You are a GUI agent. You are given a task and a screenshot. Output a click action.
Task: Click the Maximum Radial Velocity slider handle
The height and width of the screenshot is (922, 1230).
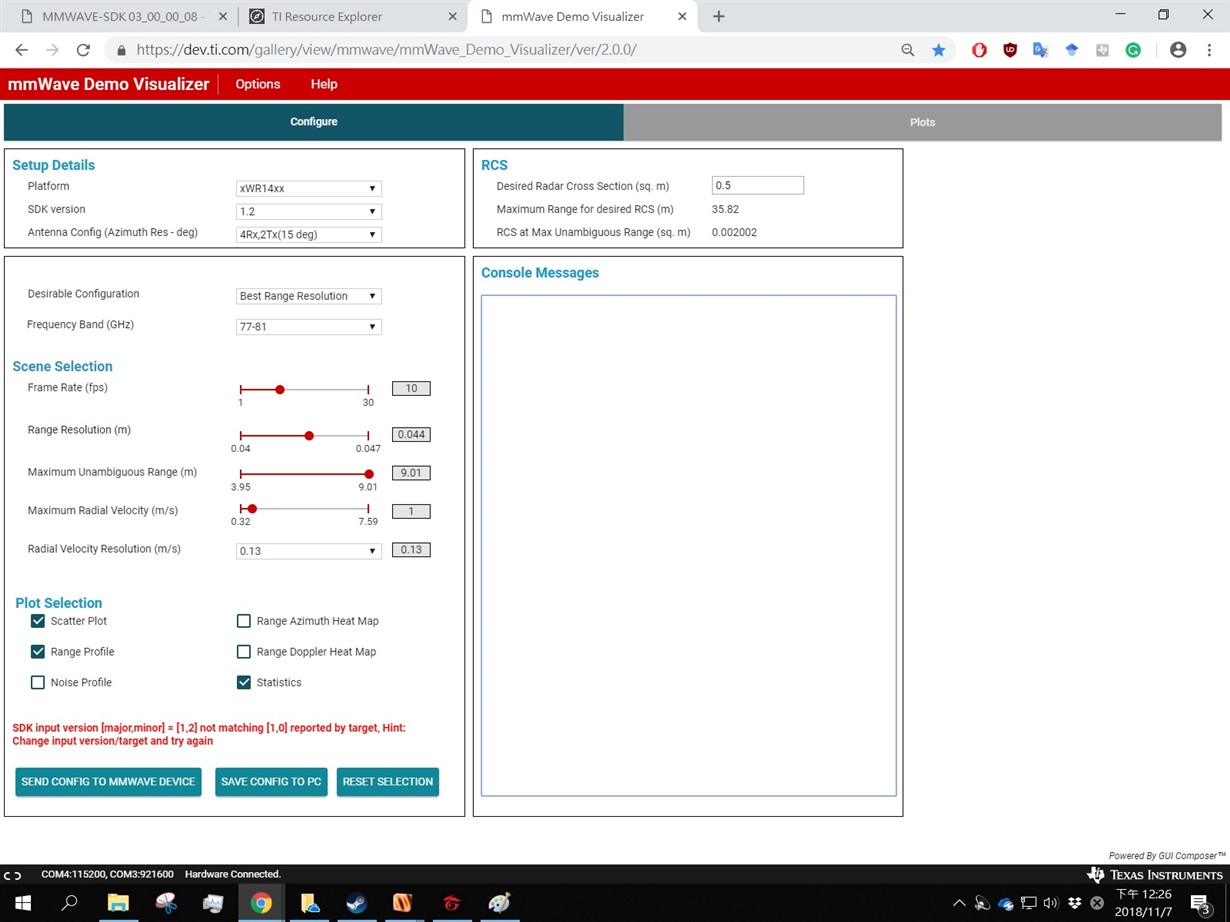click(x=252, y=509)
